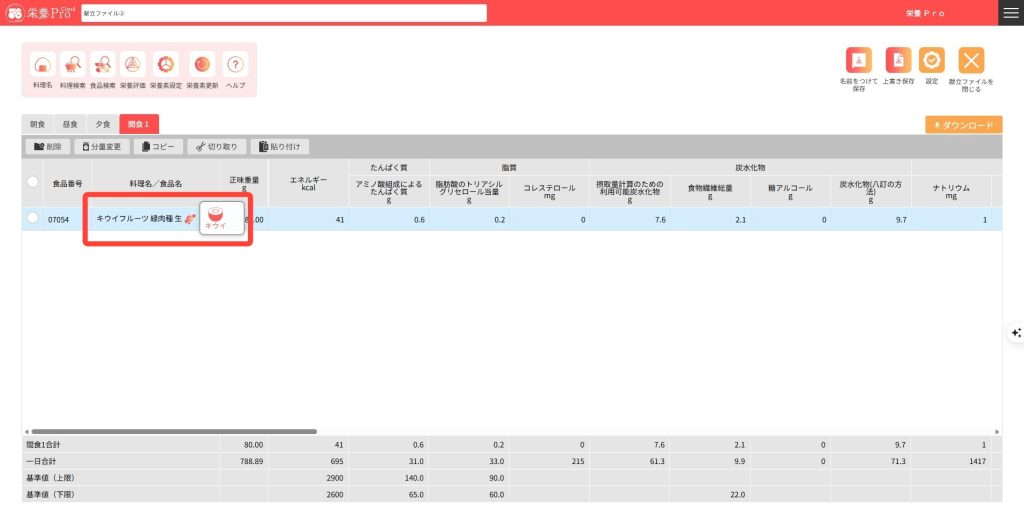Open 栄養素設定 nutrient settings

tap(166, 65)
